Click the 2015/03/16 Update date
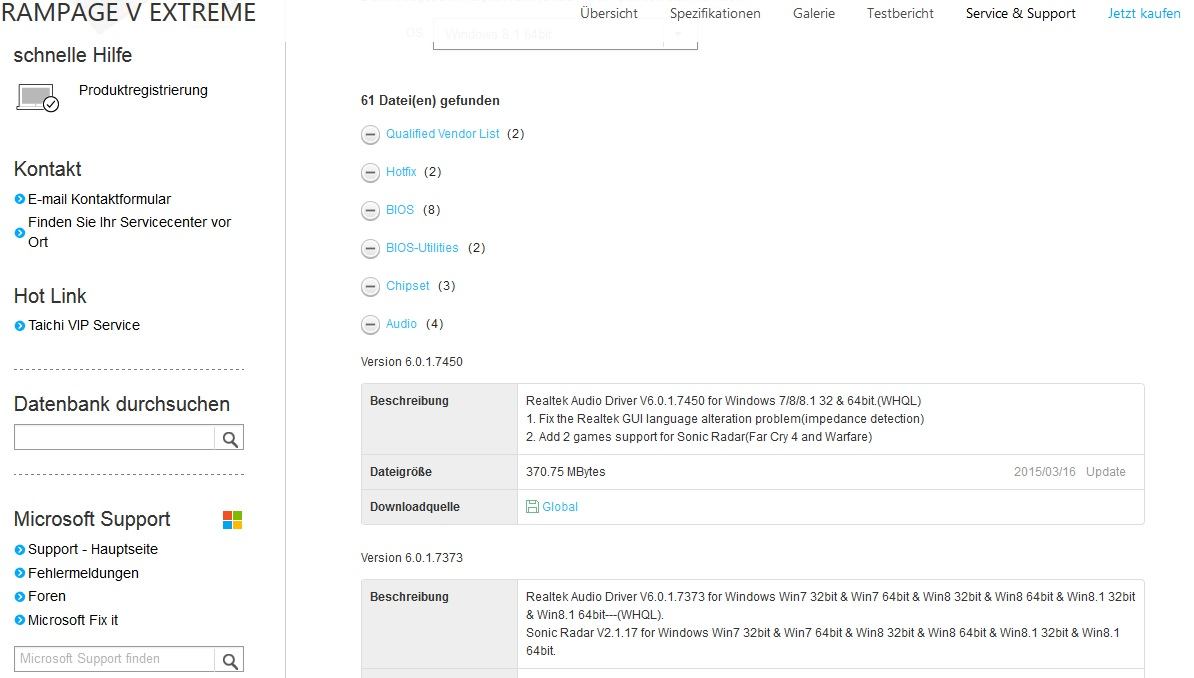 point(1070,472)
